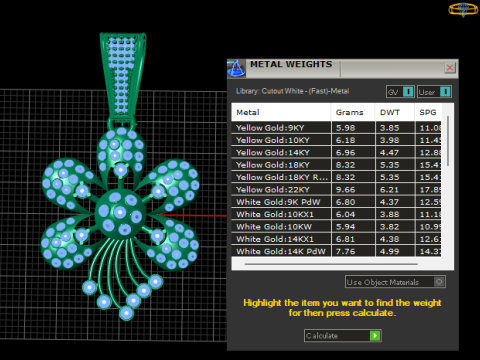Click the Metal column header
The height and width of the screenshot is (360, 480).
[x=281, y=112]
